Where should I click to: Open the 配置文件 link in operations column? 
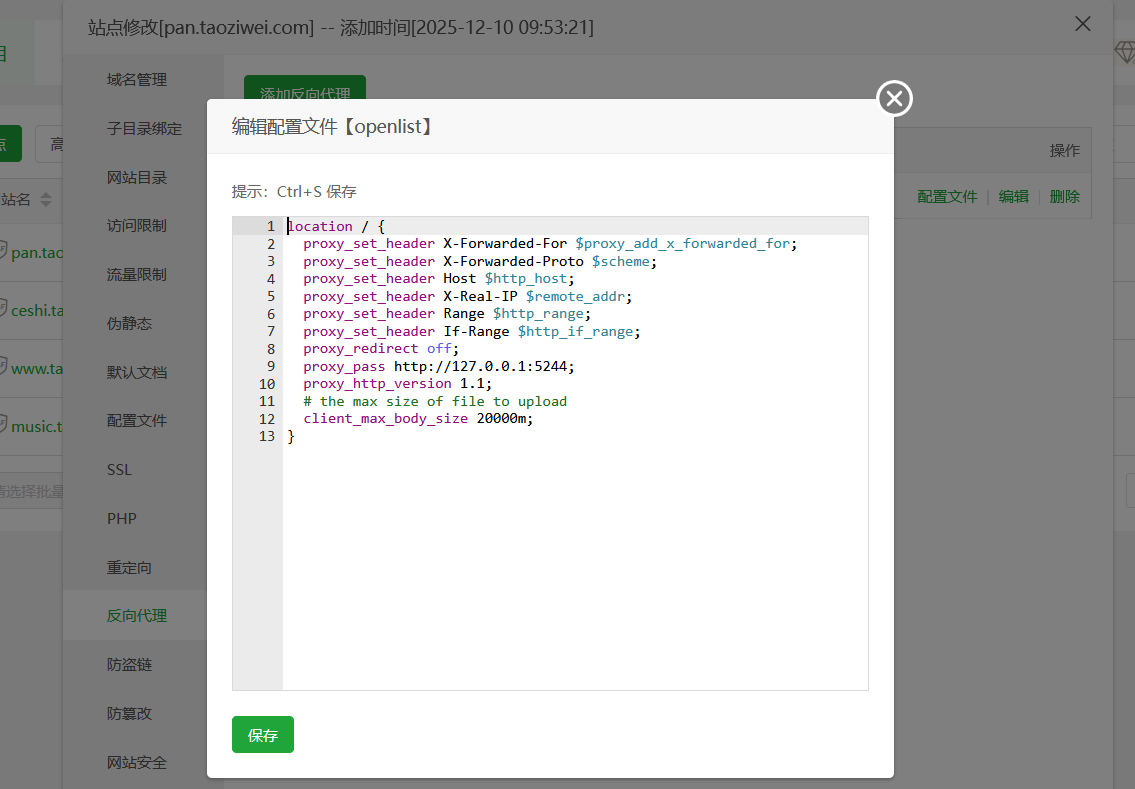tap(946, 197)
